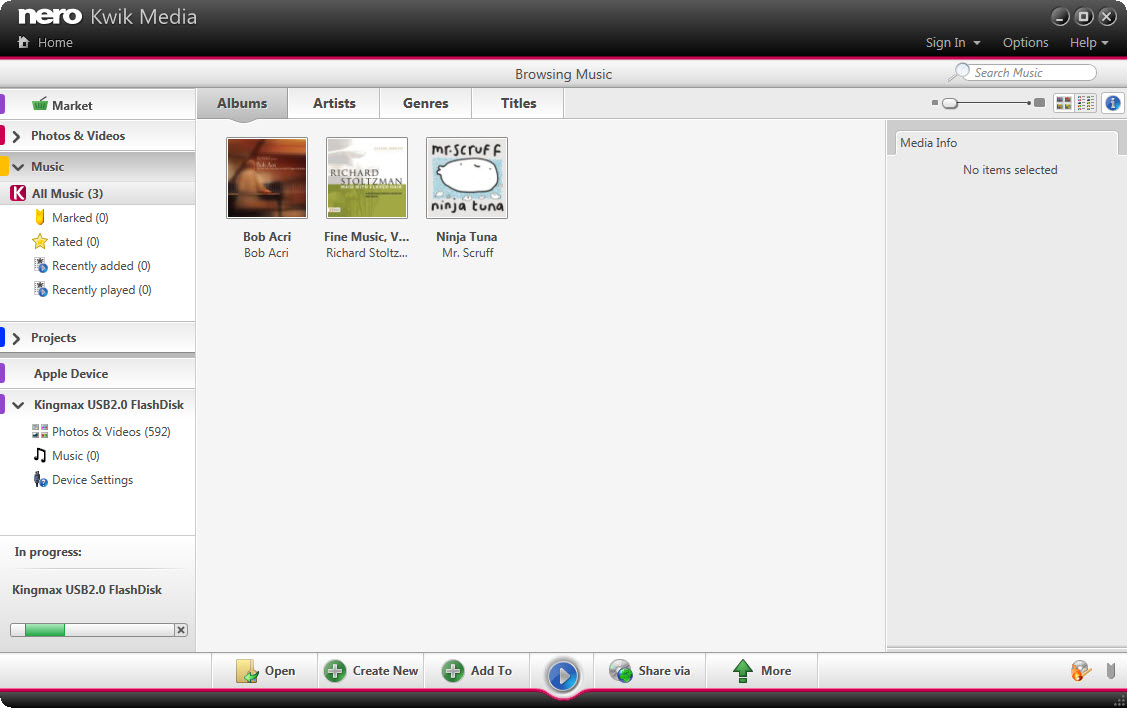The height and width of the screenshot is (708, 1127).
Task: Click the green More arrow icon
Action: pos(742,671)
